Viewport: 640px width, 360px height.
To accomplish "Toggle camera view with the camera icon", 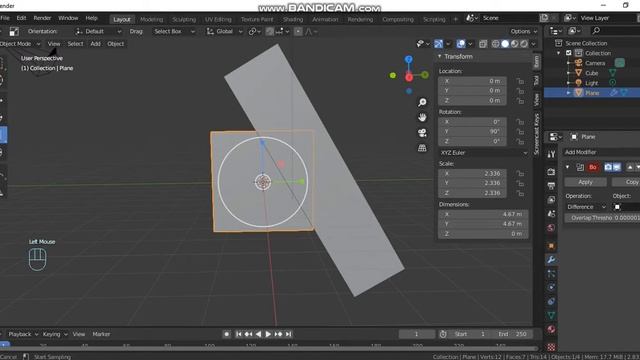I will pyautogui.click(x=422, y=133).
